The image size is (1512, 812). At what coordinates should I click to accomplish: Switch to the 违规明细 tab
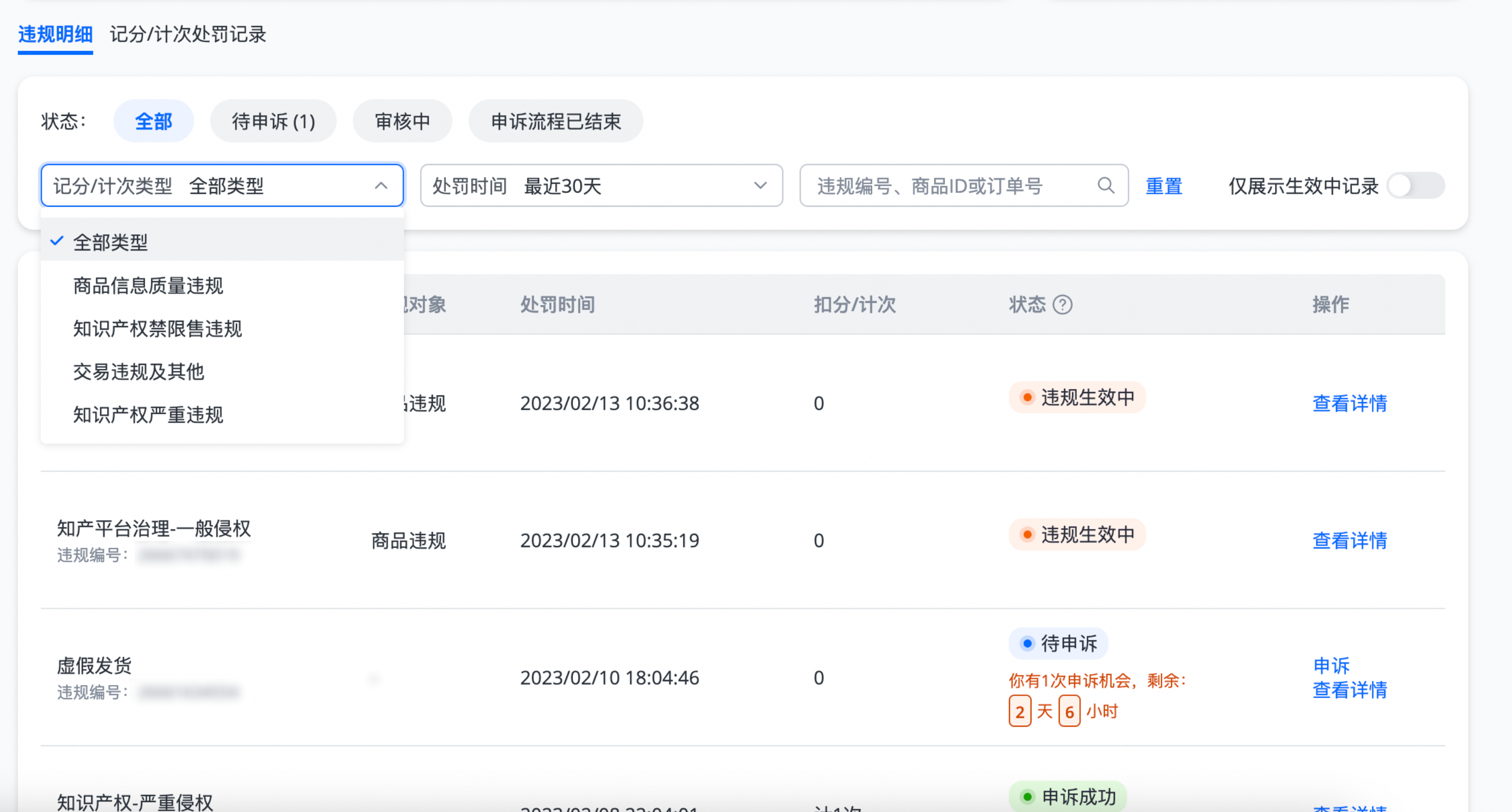[55, 34]
